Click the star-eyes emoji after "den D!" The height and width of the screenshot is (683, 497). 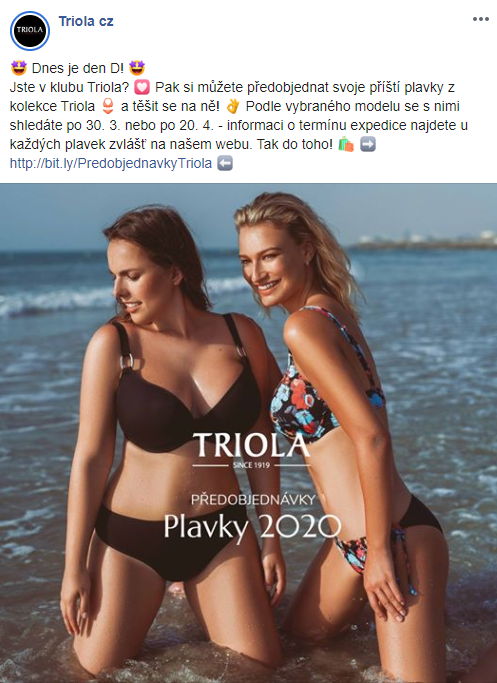coord(137,68)
